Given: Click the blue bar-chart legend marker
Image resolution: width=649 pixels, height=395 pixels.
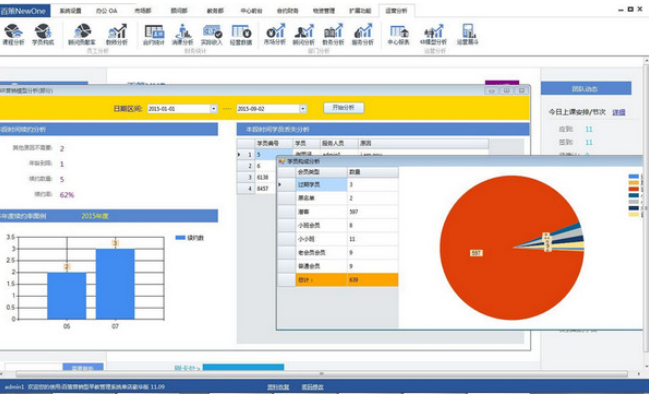Looking at the screenshot, I should [180, 238].
